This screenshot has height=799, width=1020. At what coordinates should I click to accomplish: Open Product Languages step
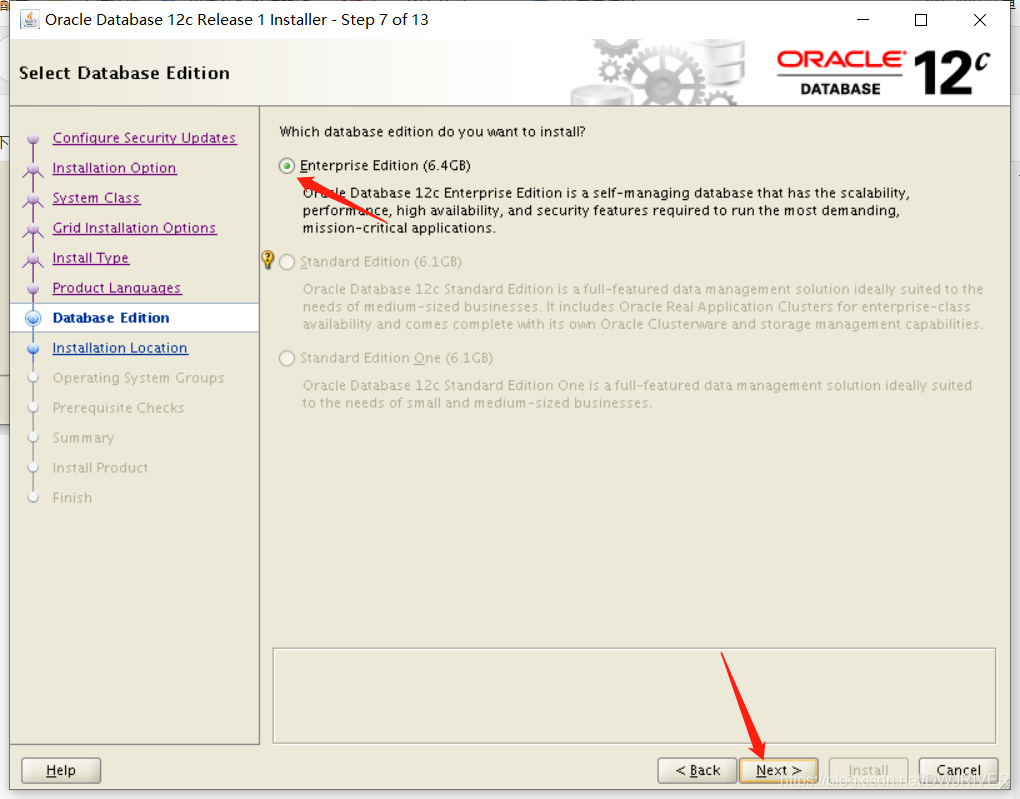[x=117, y=288]
